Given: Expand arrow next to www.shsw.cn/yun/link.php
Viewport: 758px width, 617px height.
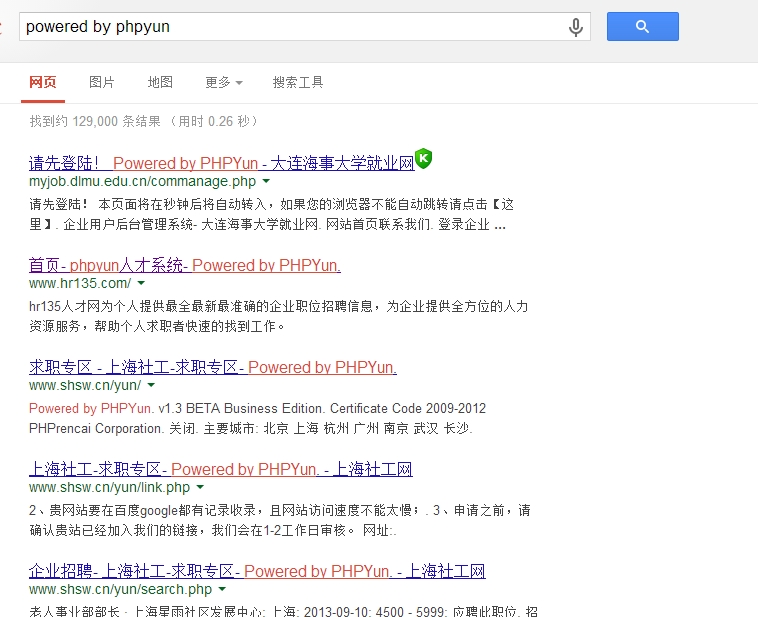Looking at the screenshot, I should click(x=200, y=487).
